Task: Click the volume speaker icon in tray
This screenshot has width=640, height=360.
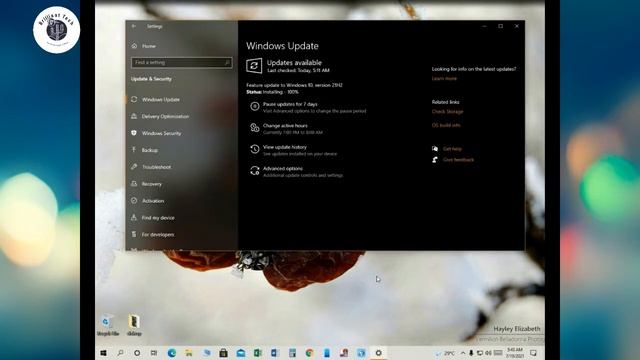Action: 488,353
